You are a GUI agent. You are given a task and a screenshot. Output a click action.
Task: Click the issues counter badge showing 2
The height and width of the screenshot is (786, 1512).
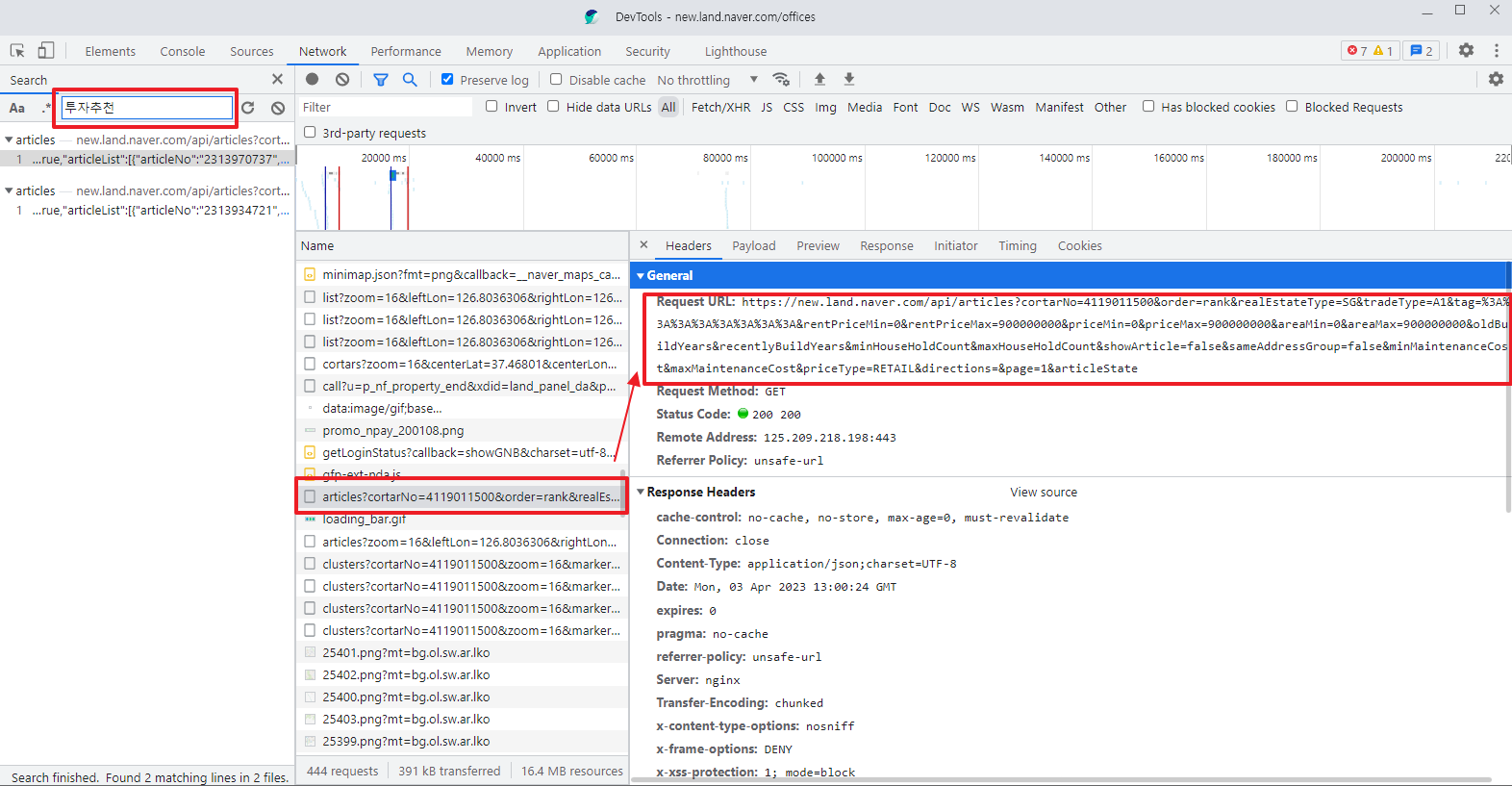coord(1422,51)
